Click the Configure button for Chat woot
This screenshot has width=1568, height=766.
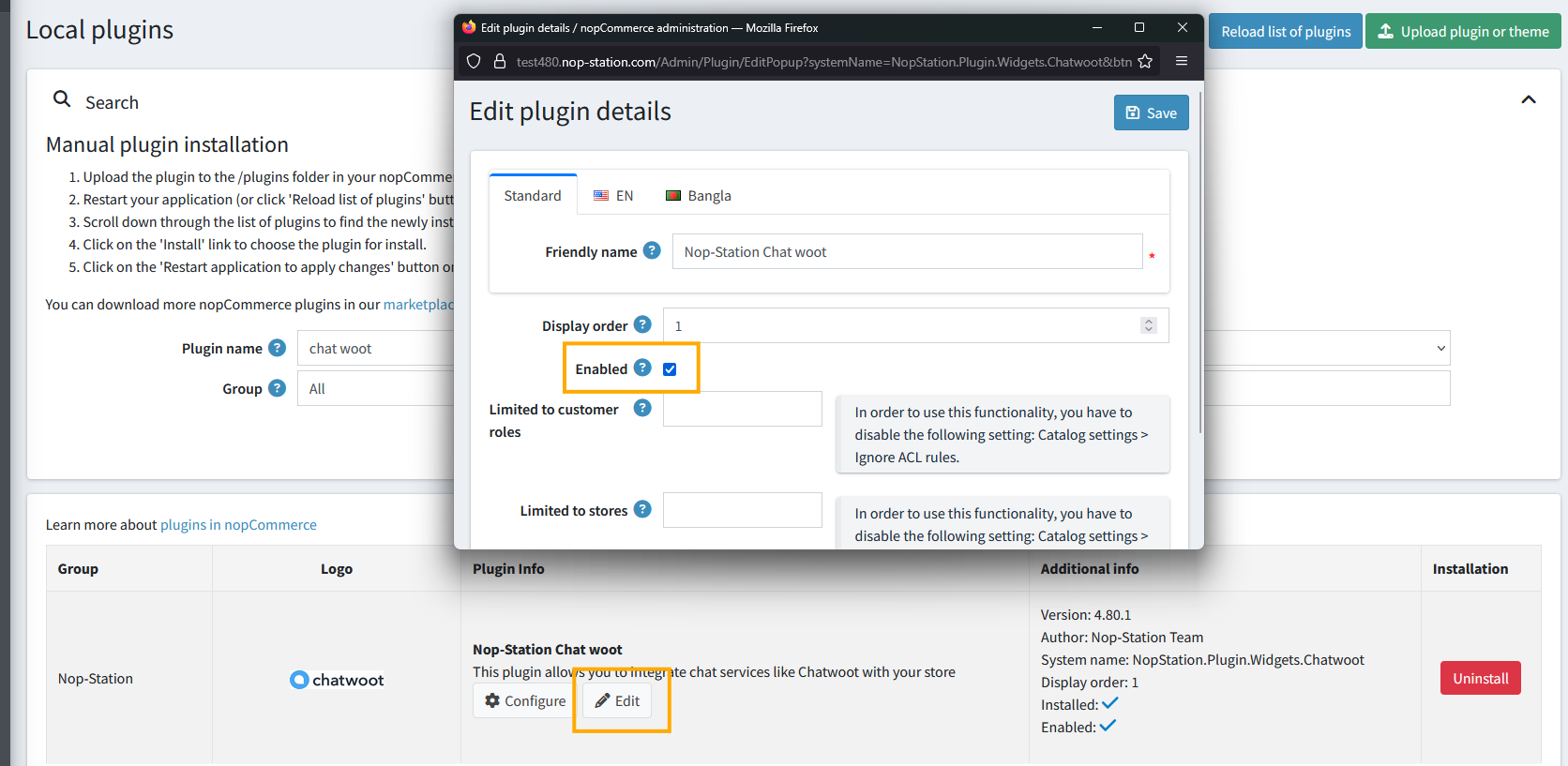coord(525,700)
